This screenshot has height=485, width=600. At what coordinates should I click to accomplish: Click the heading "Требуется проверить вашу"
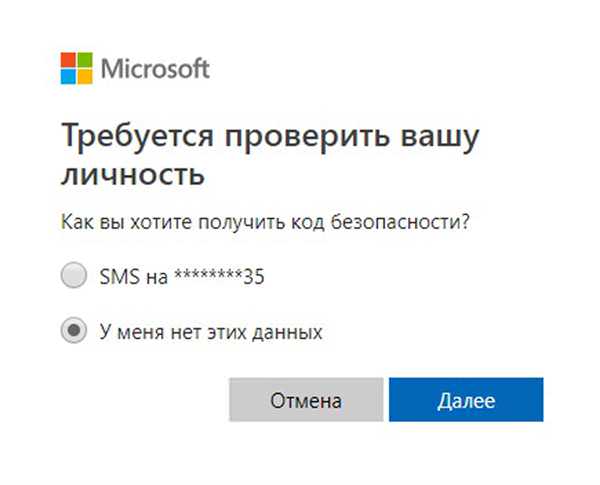tap(270, 137)
